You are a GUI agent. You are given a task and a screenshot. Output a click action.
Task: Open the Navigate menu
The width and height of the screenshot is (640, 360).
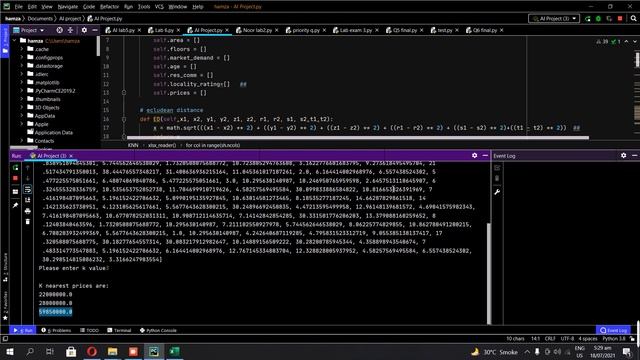pos(68,7)
